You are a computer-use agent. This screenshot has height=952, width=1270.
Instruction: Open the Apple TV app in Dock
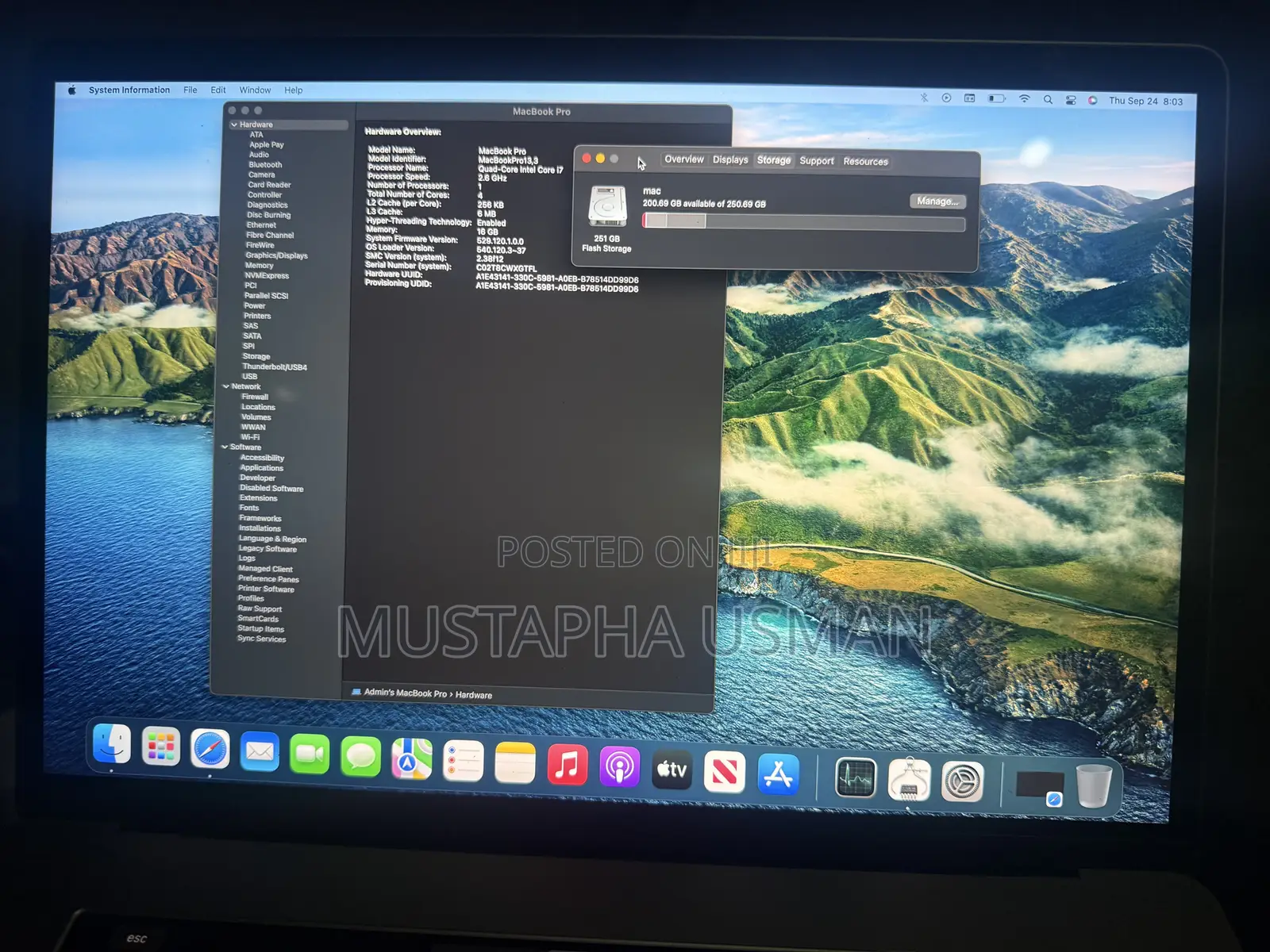pos(672,770)
